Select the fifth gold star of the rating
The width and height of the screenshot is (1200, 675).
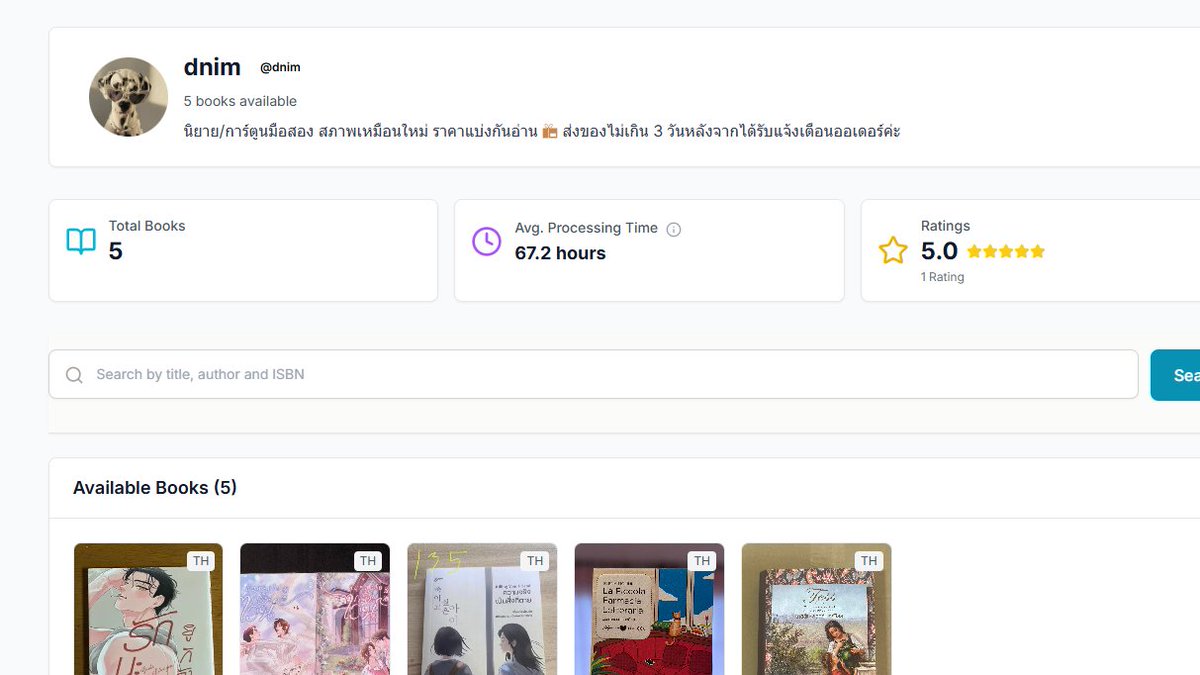pyautogui.click(x=1037, y=251)
